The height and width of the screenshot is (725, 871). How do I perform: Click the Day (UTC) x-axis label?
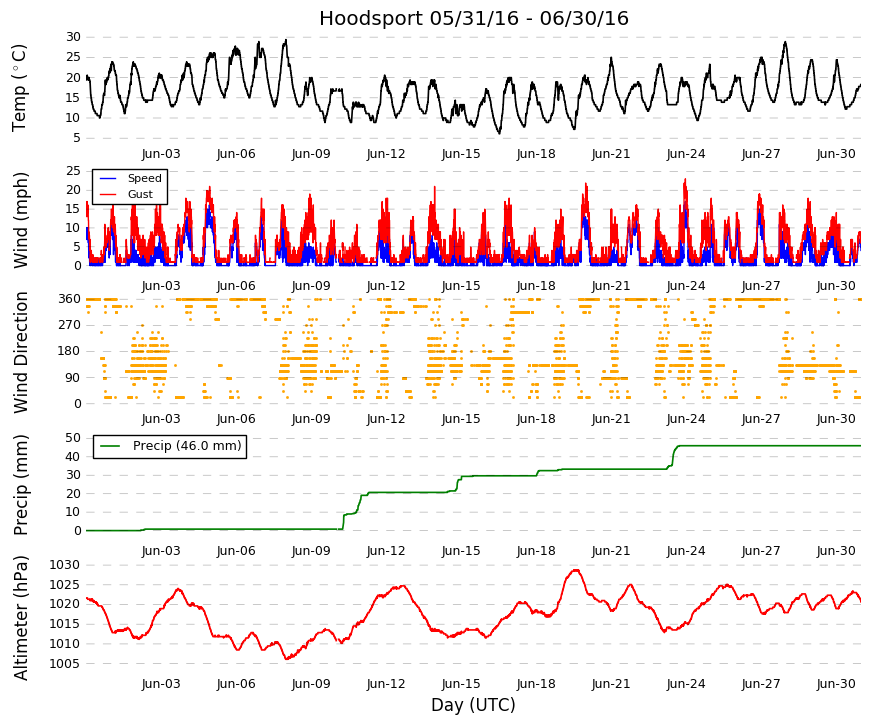coord(473,705)
